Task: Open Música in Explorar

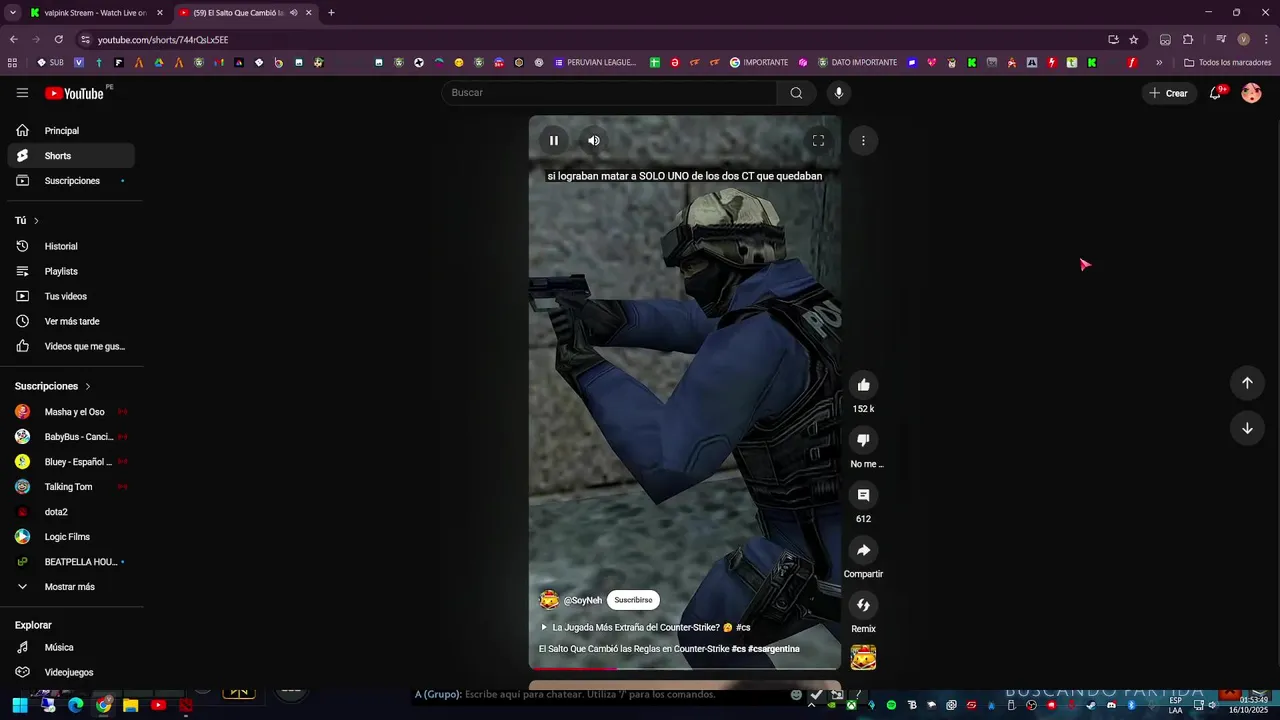Action: (x=71, y=648)
